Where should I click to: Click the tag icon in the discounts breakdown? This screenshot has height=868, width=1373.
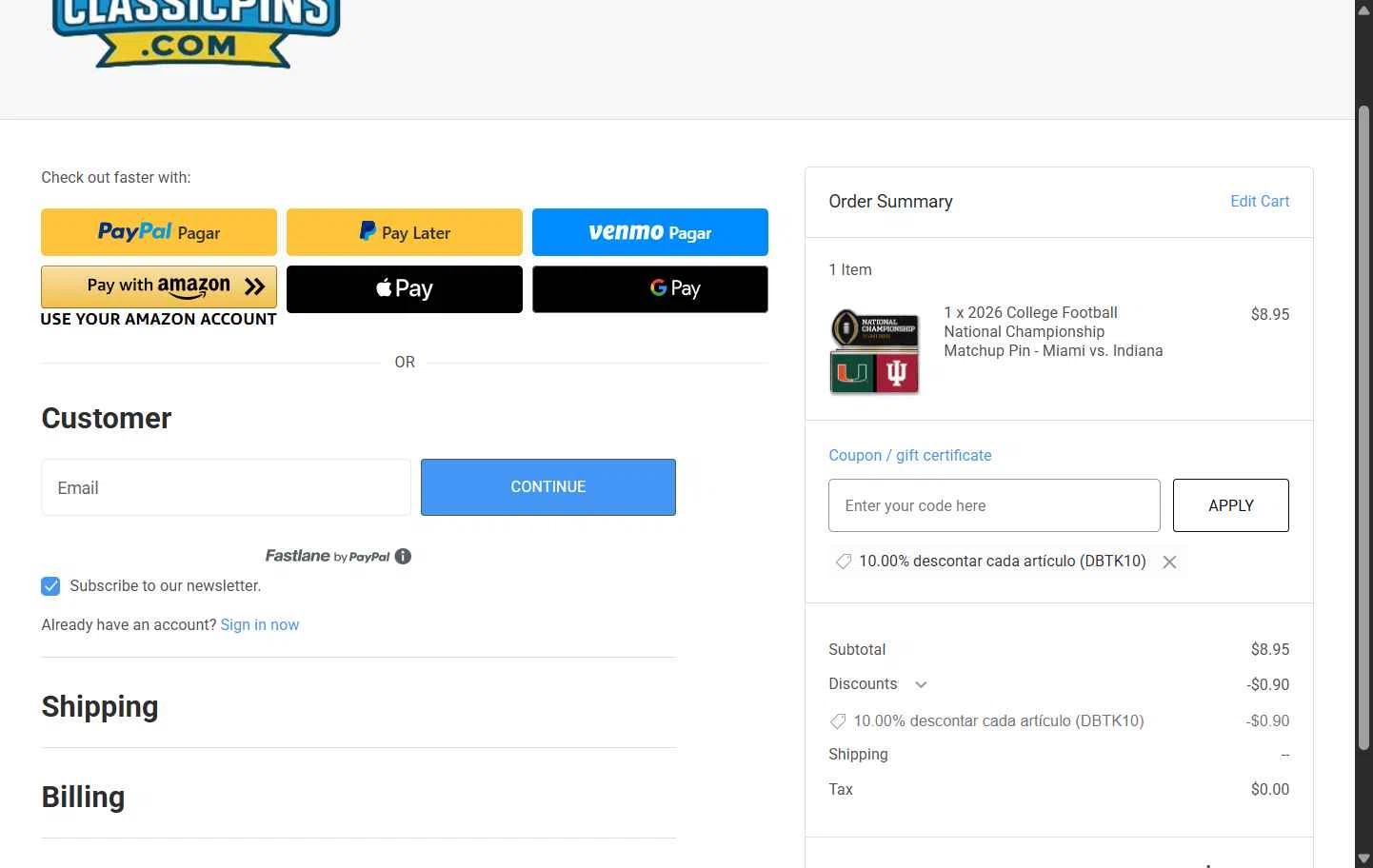click(x=838, y=721)
